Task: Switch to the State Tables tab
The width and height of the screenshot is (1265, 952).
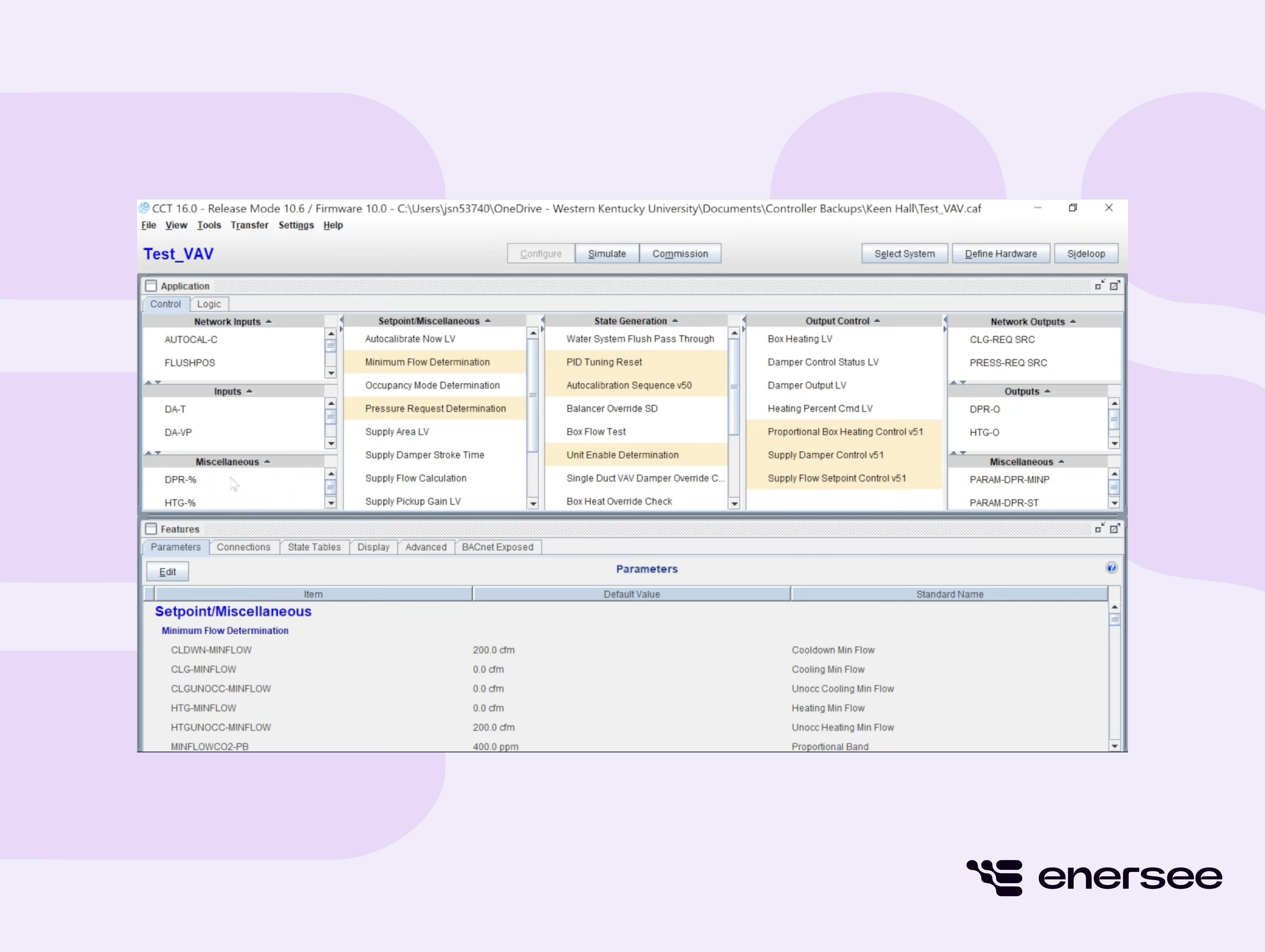Action: [314, 547]
